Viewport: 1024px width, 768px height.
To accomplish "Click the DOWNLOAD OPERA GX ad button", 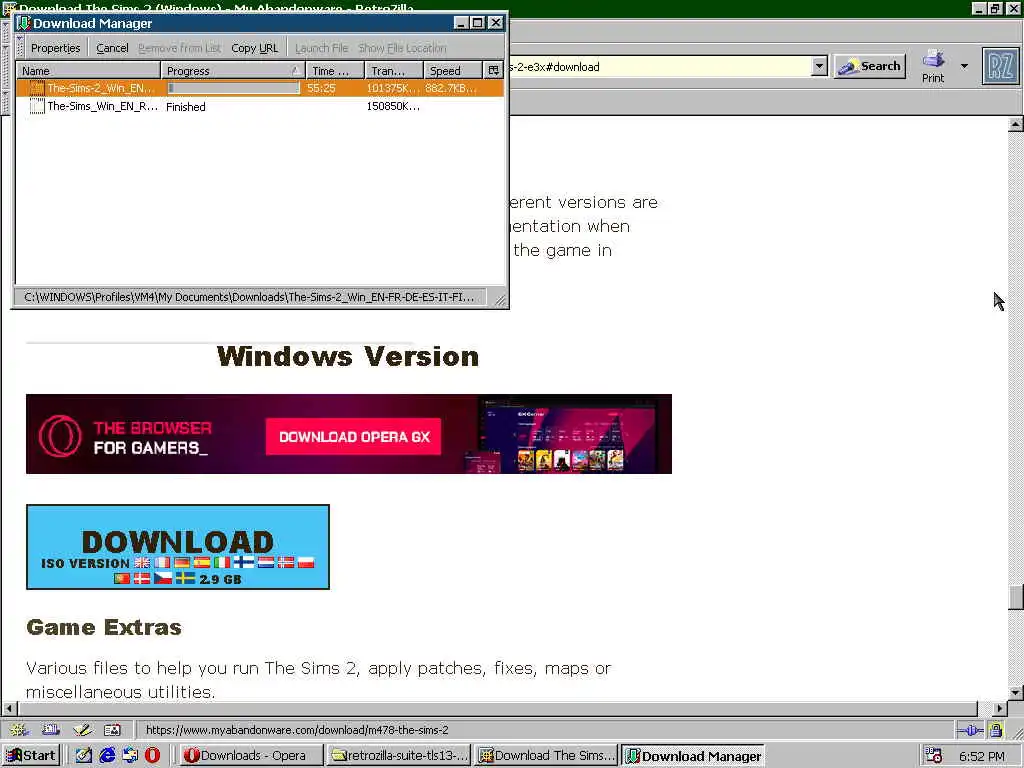I will coord(353,436).
